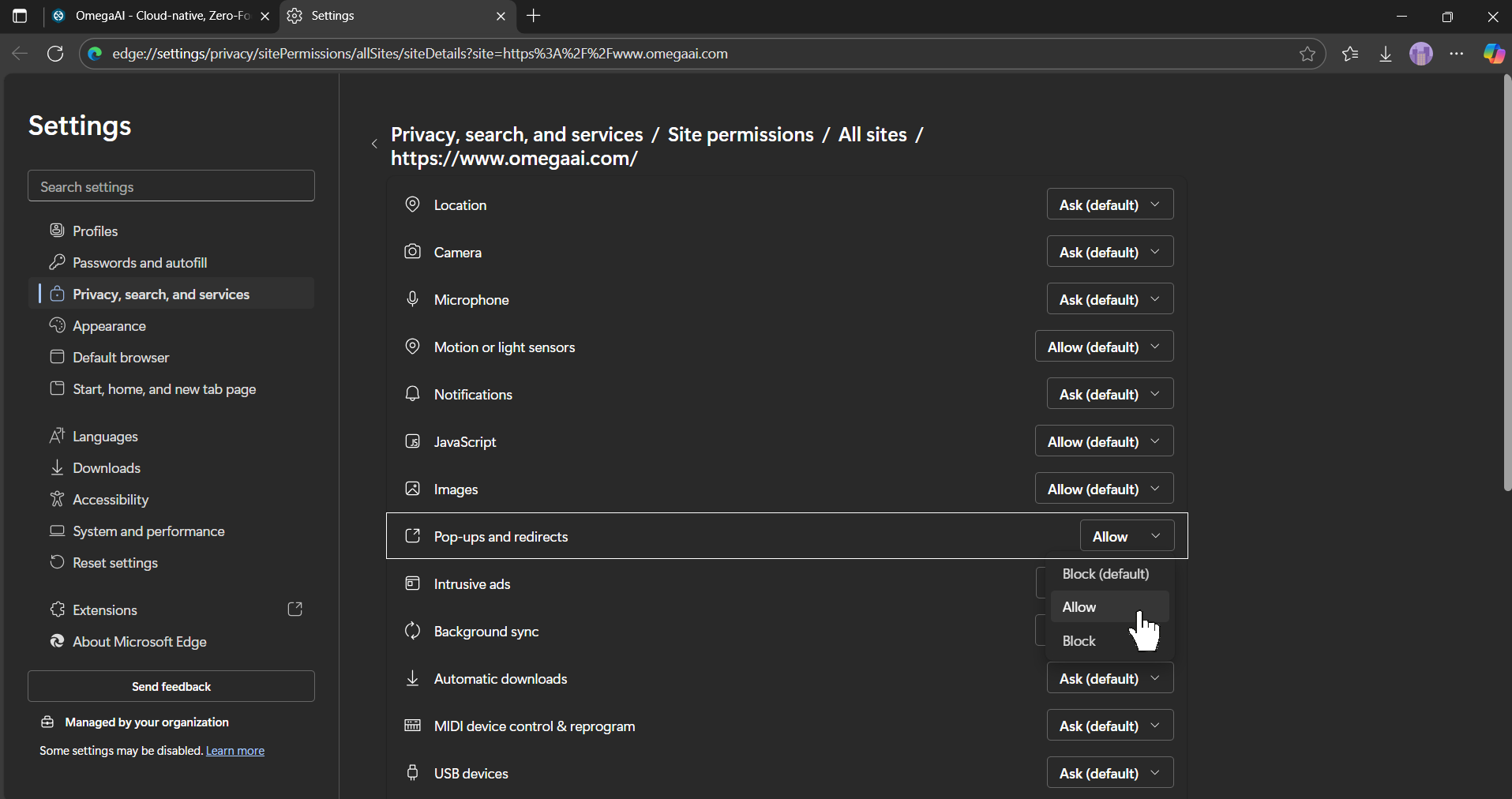
Task: Click the USB devices icon
Action: (x=412, y=772)
